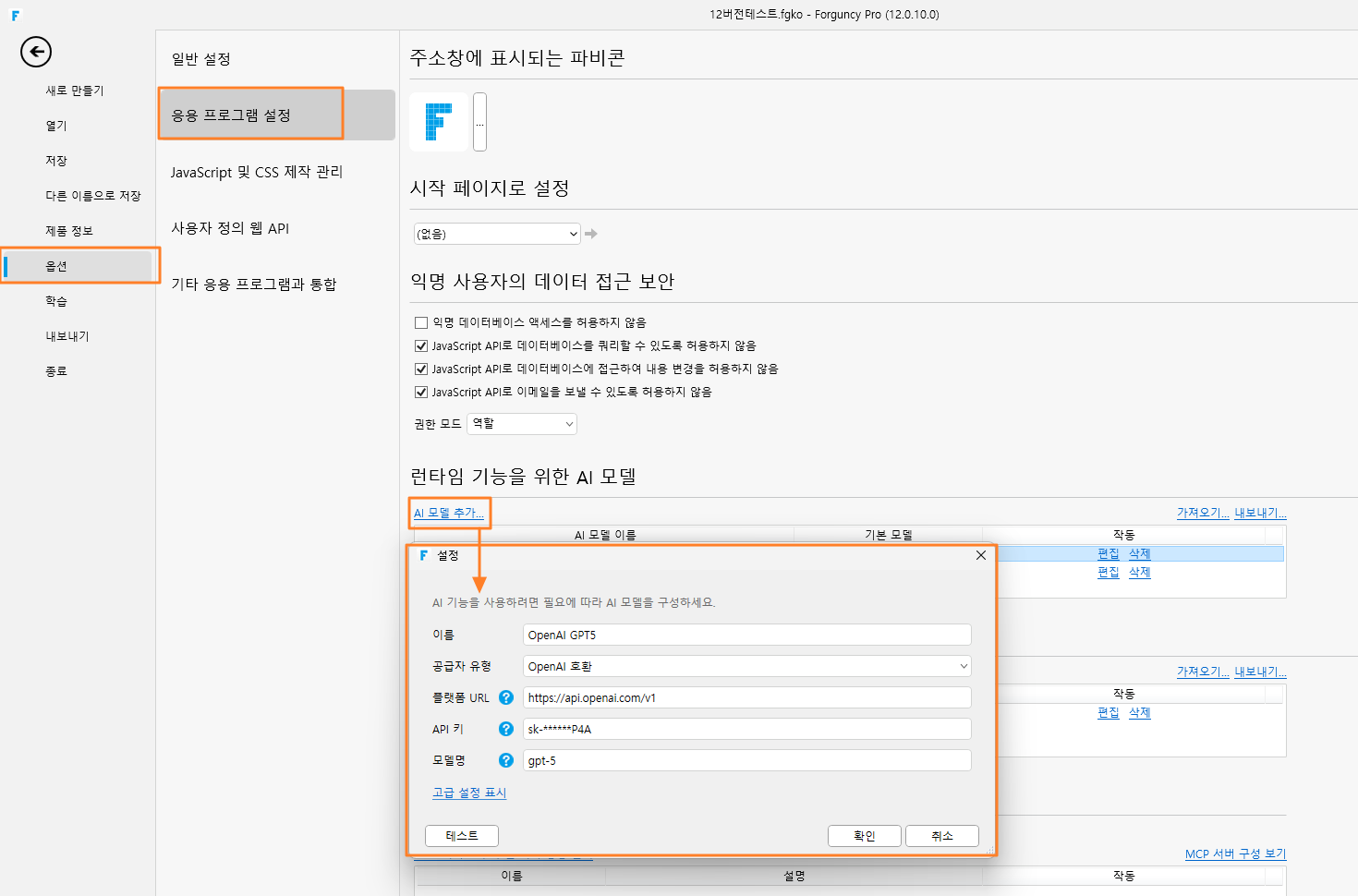This screenshot has height=896, width=1358.
Task: Open JavaScript 및 CSS 제작 관리 tab
Action: tap(257, 172)
